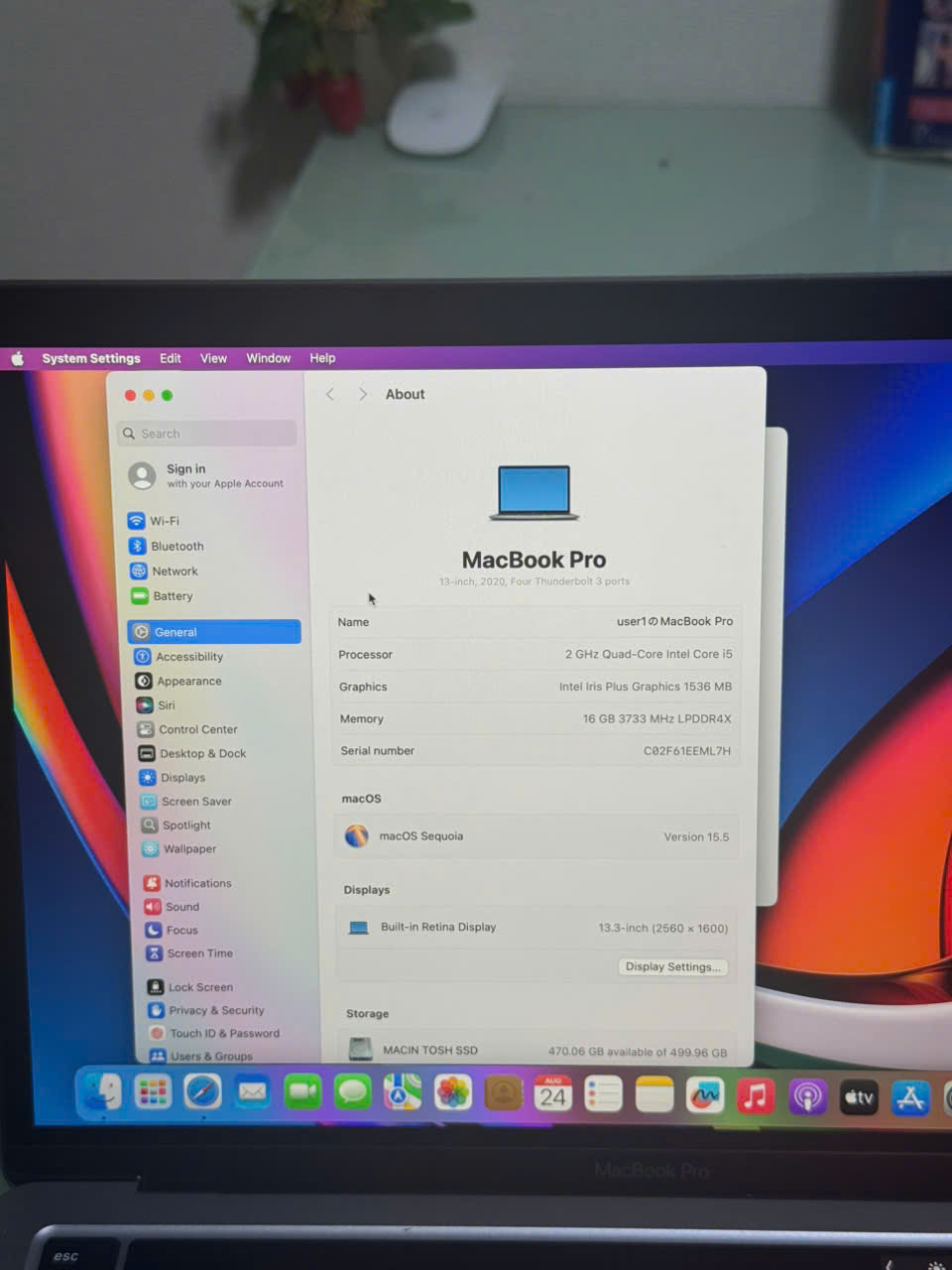Open Maps from the Dock

pos(403,1094)
